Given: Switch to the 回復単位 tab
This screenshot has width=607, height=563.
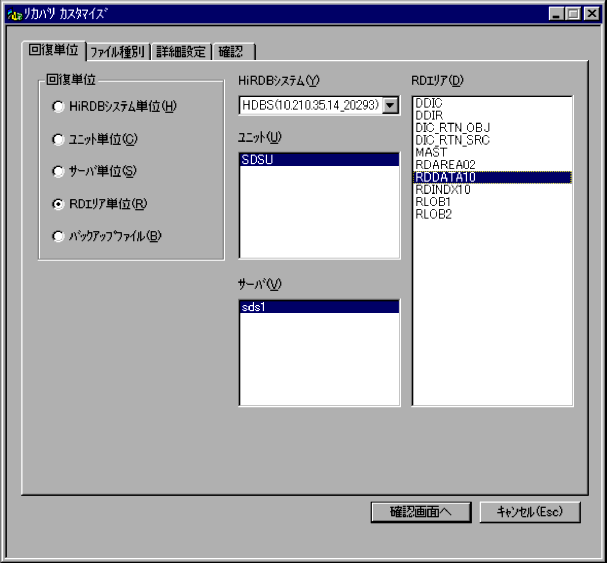Looking at the screenshot, I should click(53, 50).
